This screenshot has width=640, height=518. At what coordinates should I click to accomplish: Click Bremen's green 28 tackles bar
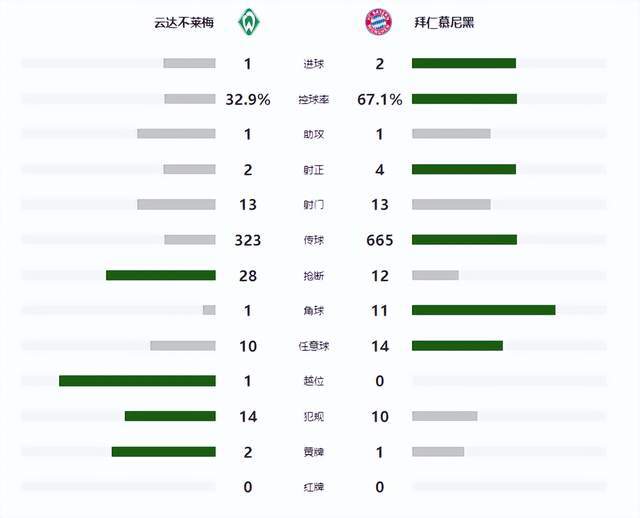coord(161,275)
